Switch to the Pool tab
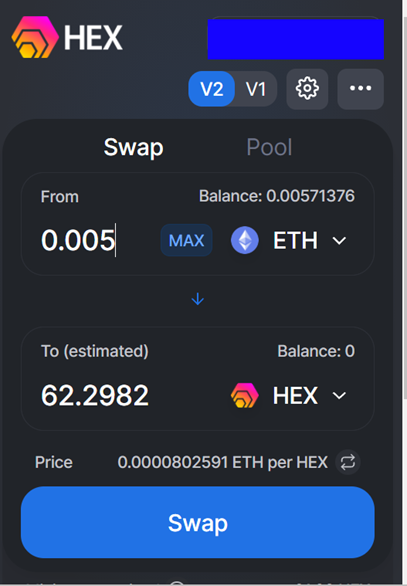Screen dimensions: 407x586 point(269,147)
